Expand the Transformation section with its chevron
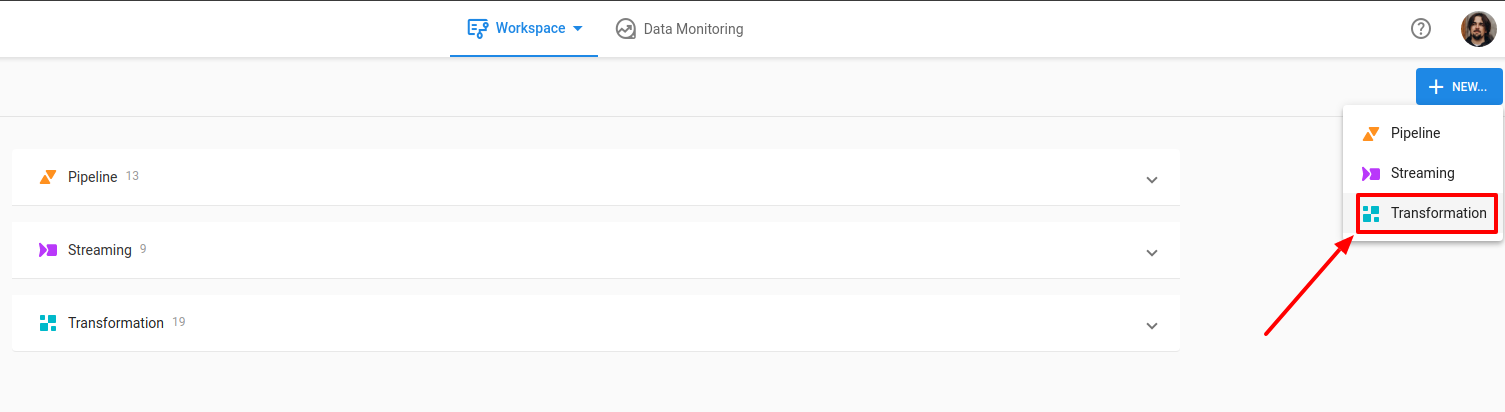Screen dimensions: 1505x412 [x=1151, y=326]
